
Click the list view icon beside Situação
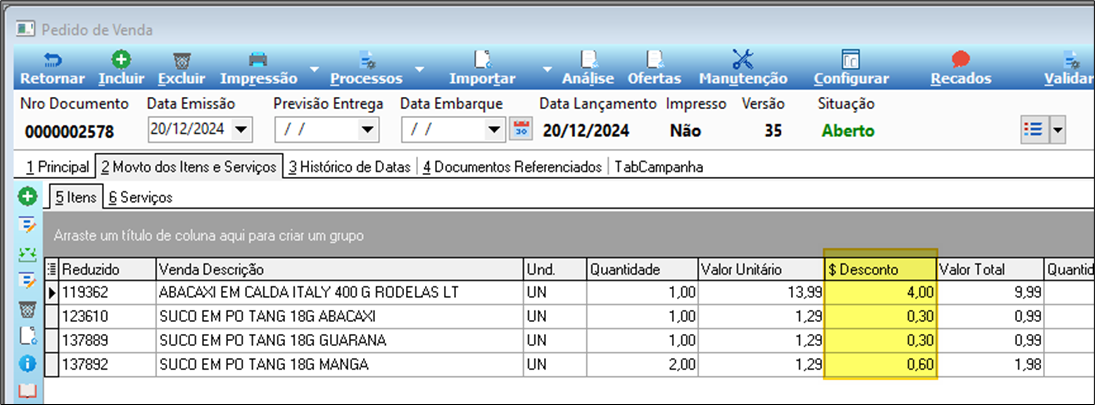1032,130
